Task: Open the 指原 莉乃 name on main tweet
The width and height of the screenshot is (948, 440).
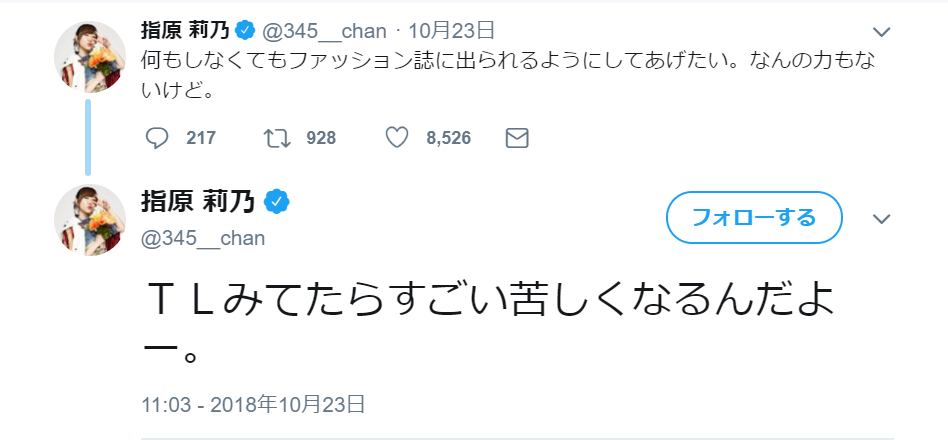Action: click(198, 203)
